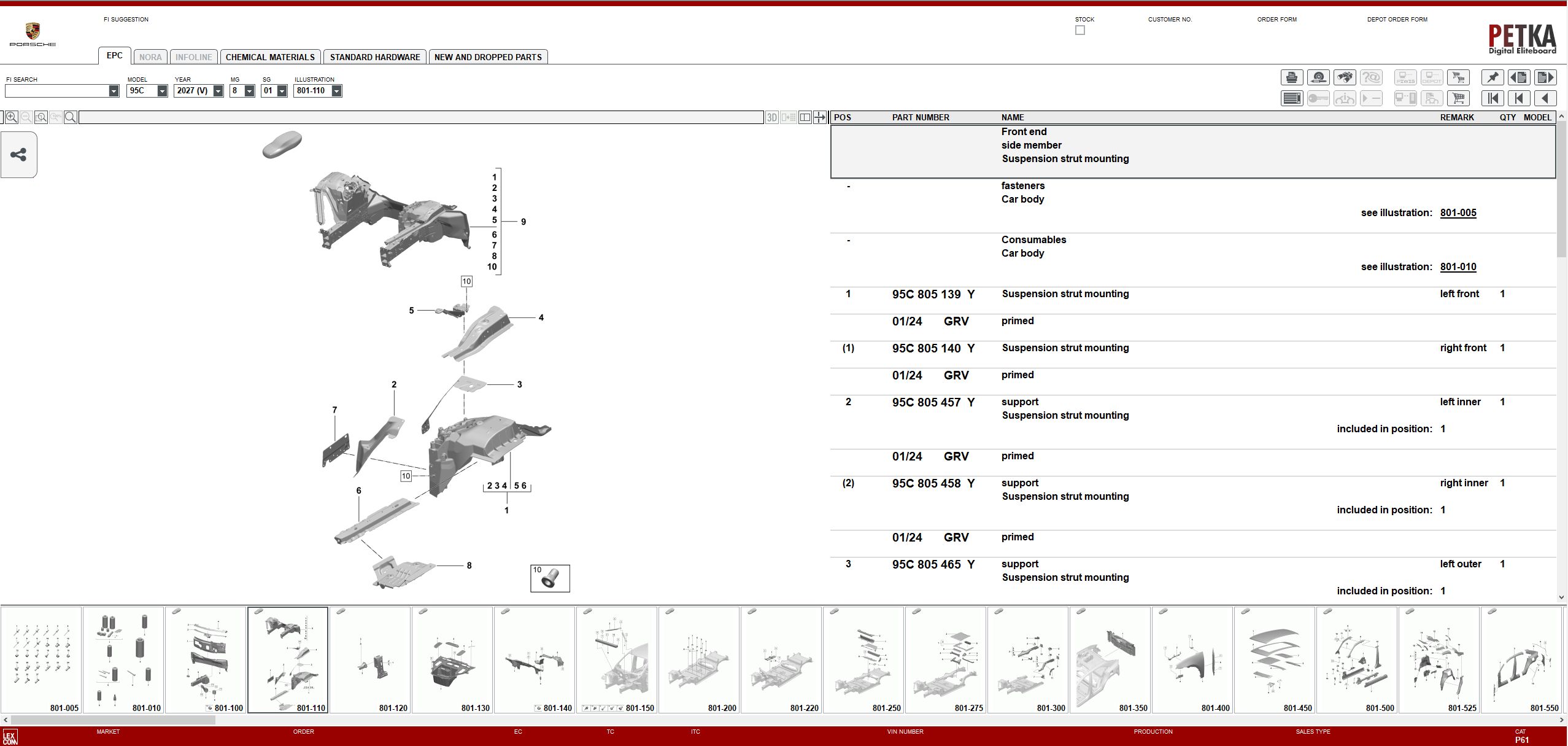Click the wheel and suspension icon
Viewport: 1568px width, 746px height.
pyautogui.click(x=1318, y=77)
